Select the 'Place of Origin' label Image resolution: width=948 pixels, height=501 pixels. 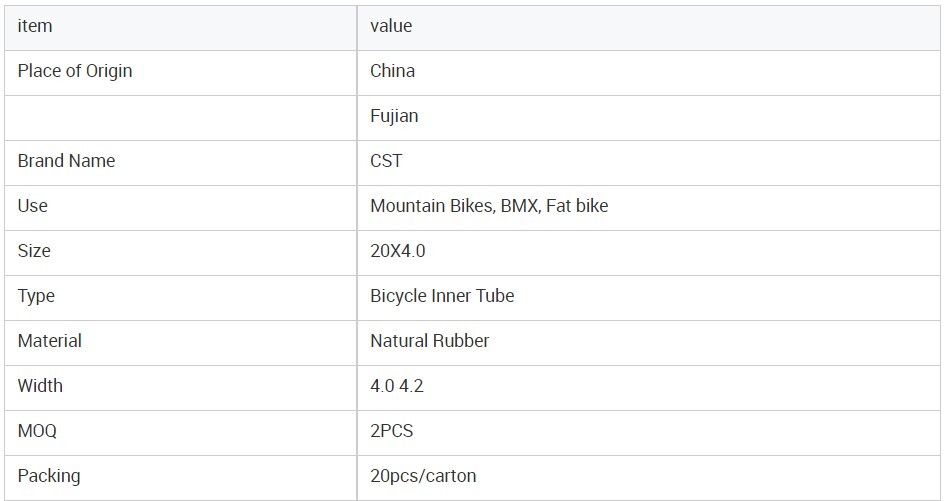[x=75, y=71]
